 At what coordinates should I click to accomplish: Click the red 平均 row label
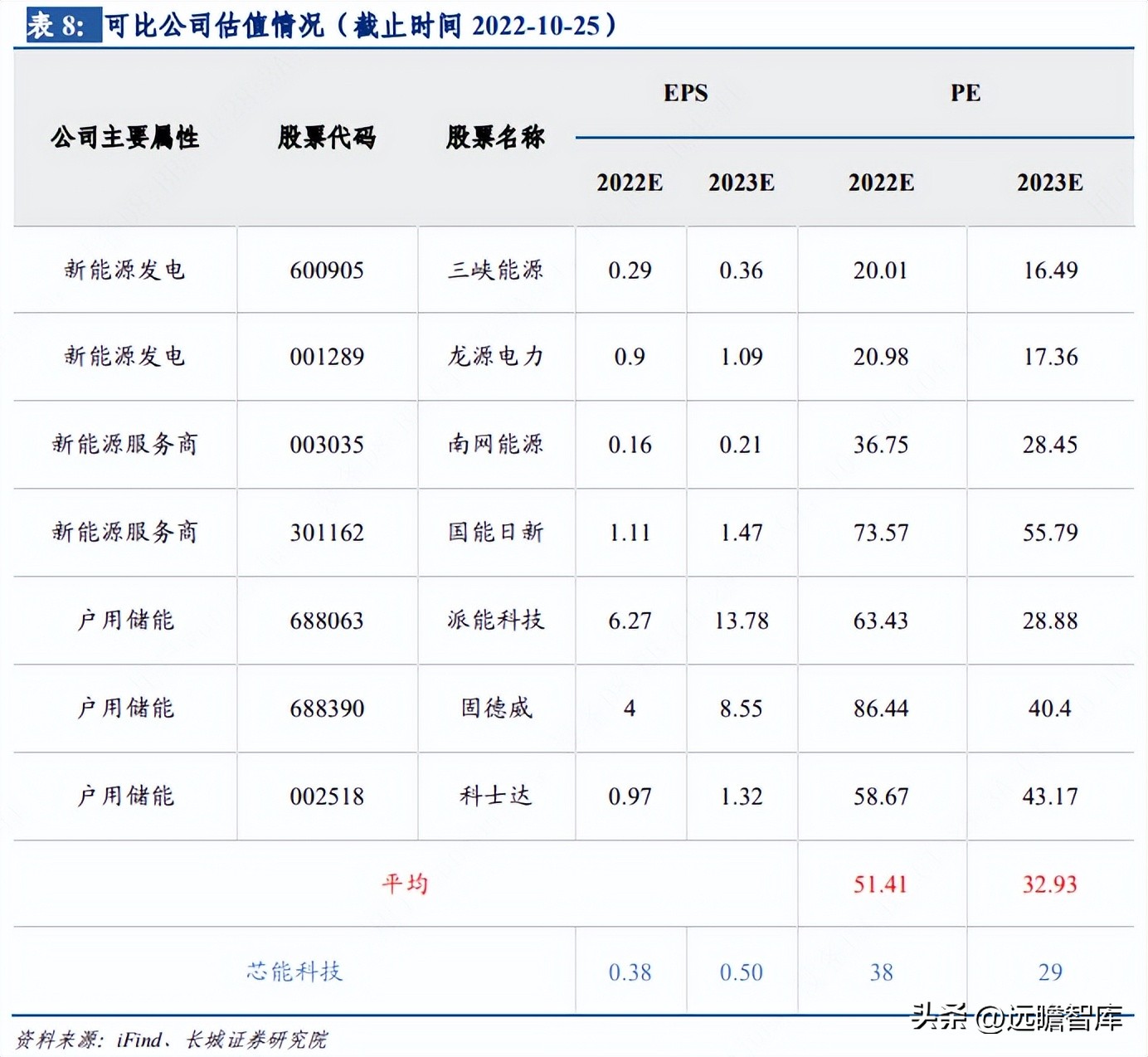[x=405, y=884]
